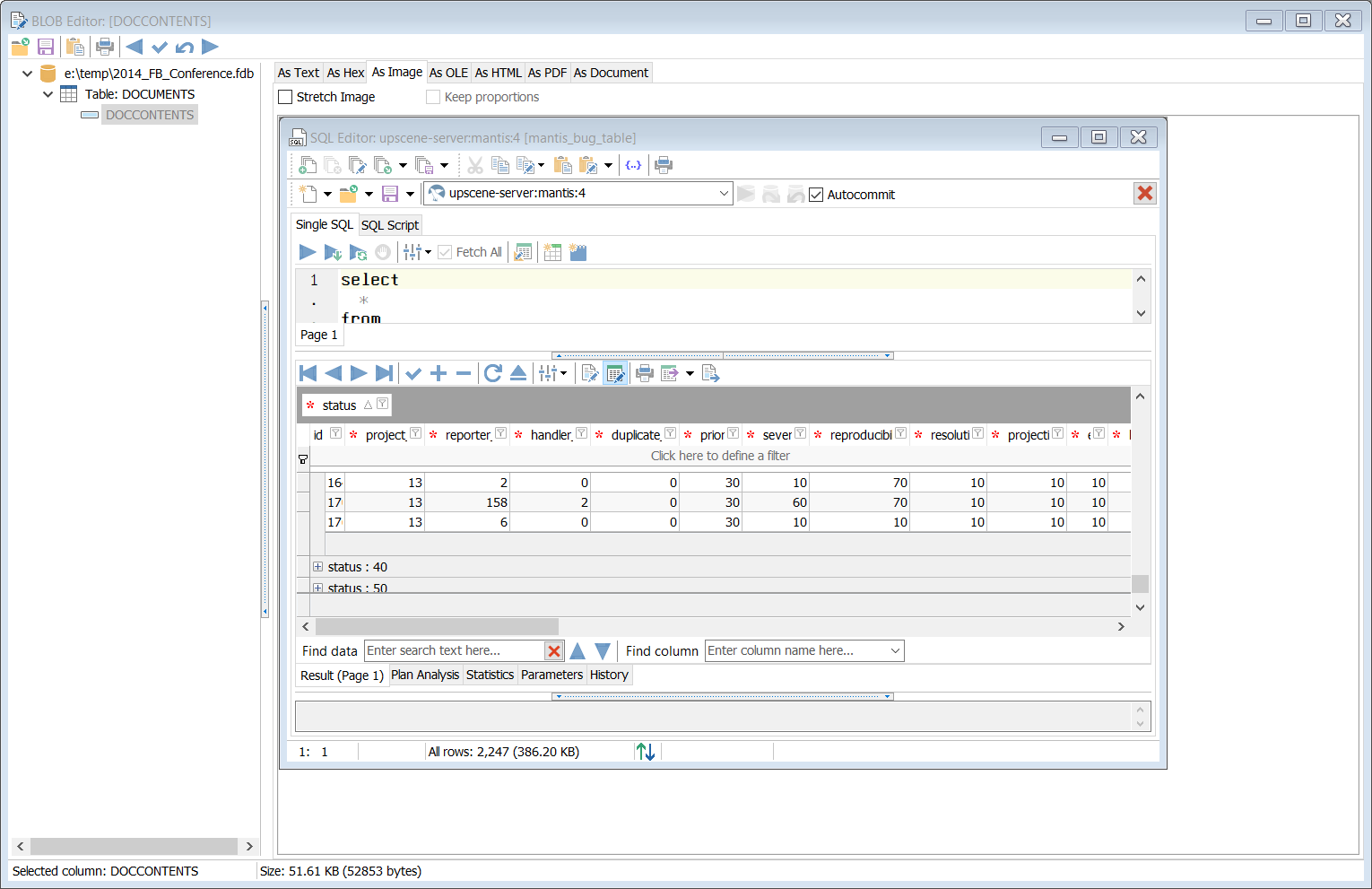Click the paste clipboard icon in the top toolbar
This screenshot has width=1372, height=889.
coord(75,48)
